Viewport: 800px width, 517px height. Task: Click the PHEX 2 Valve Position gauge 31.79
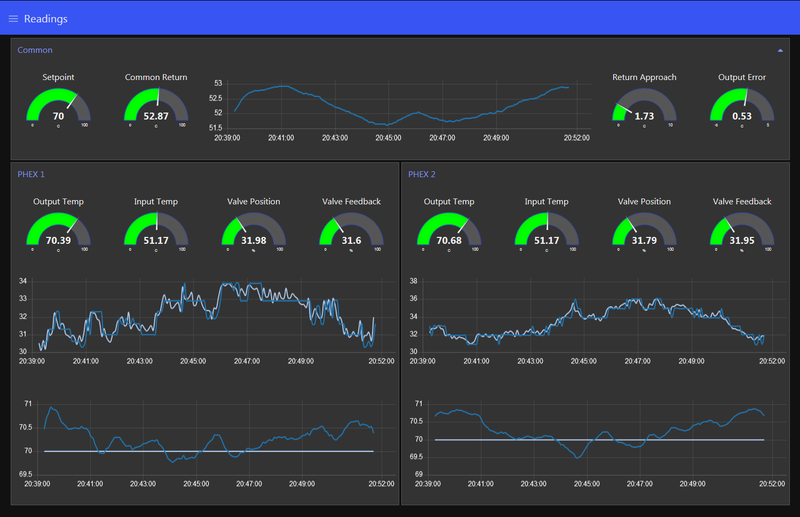[644, 230]
